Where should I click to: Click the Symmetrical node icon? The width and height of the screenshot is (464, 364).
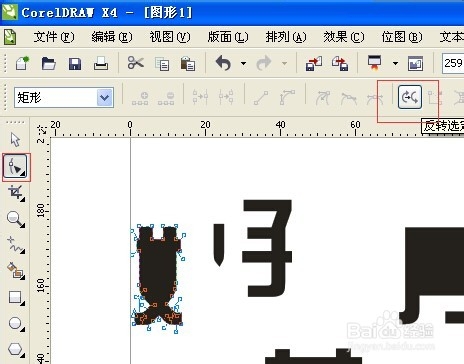click(375, 98)
